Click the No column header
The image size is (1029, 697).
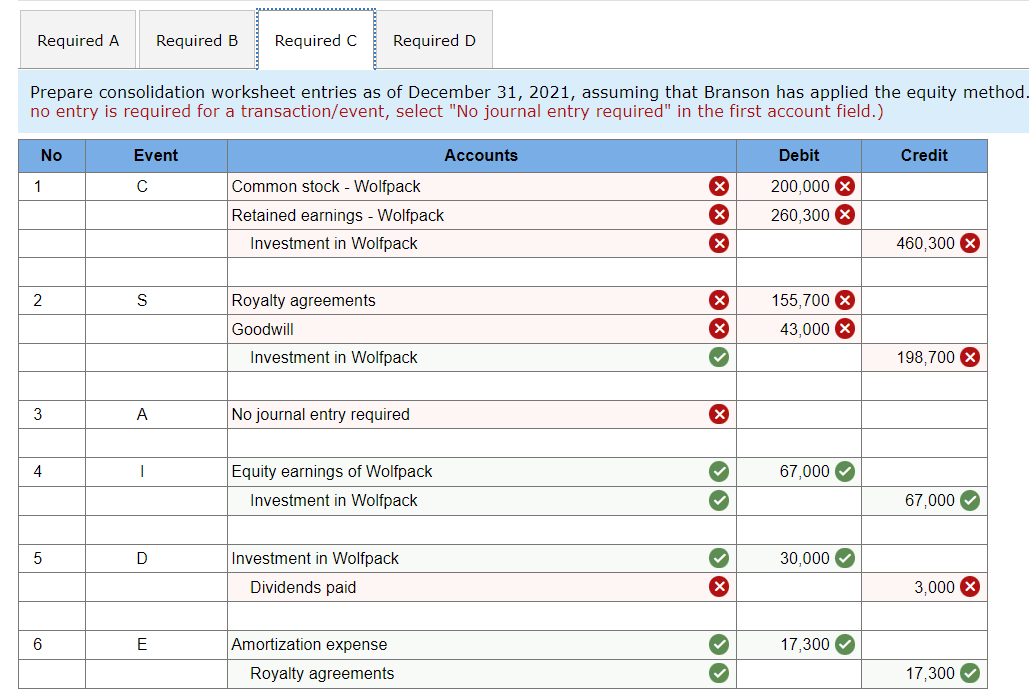[x=52, y=156]
